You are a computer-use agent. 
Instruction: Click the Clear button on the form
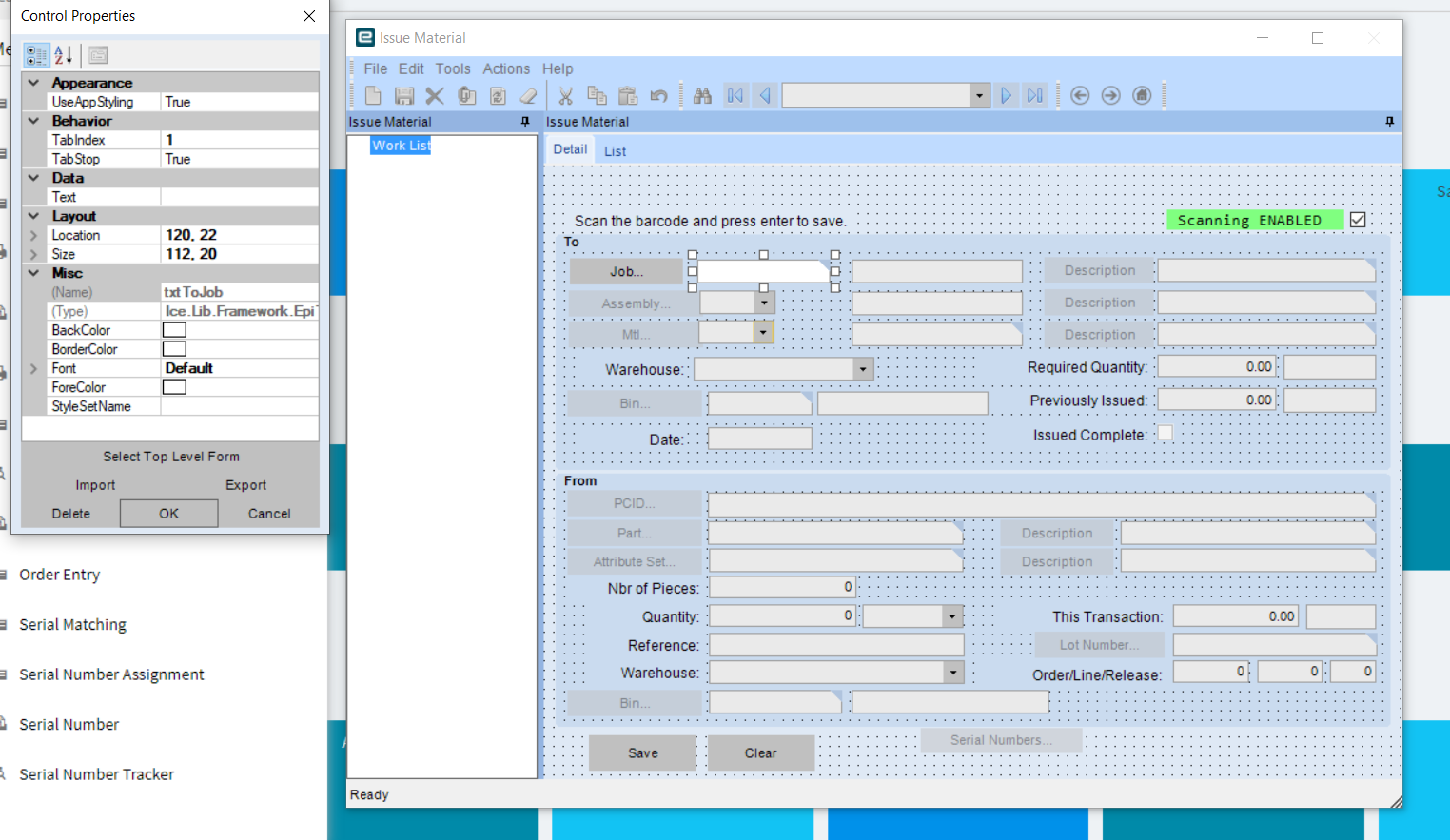tap(760, 752)
